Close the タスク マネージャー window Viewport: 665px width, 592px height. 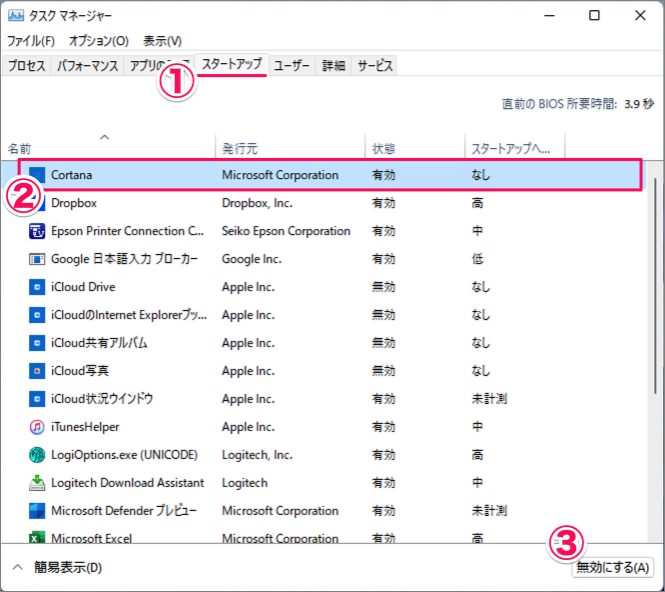tap(640, 16)
